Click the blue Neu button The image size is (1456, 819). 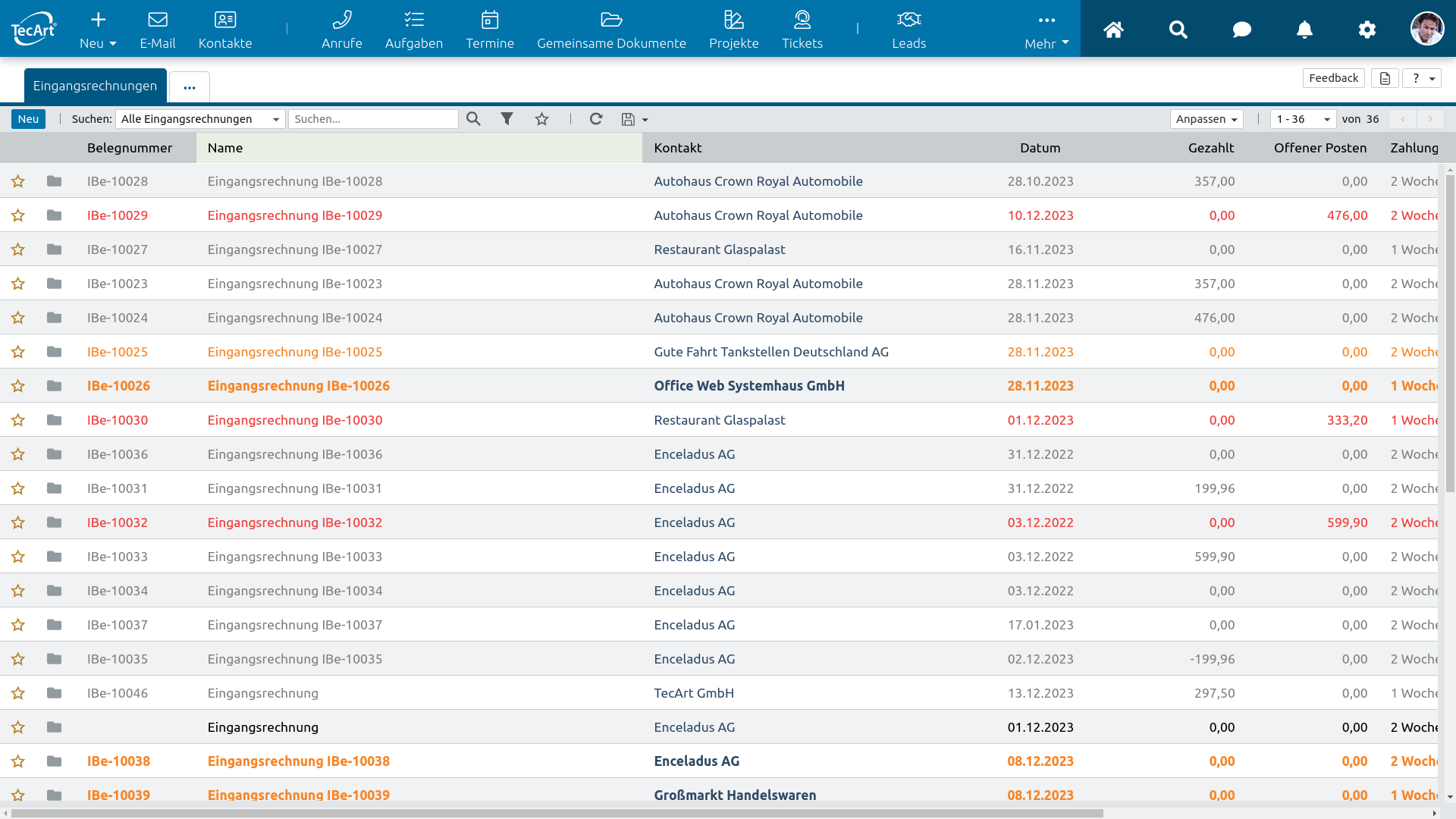(x=28, y=119)
